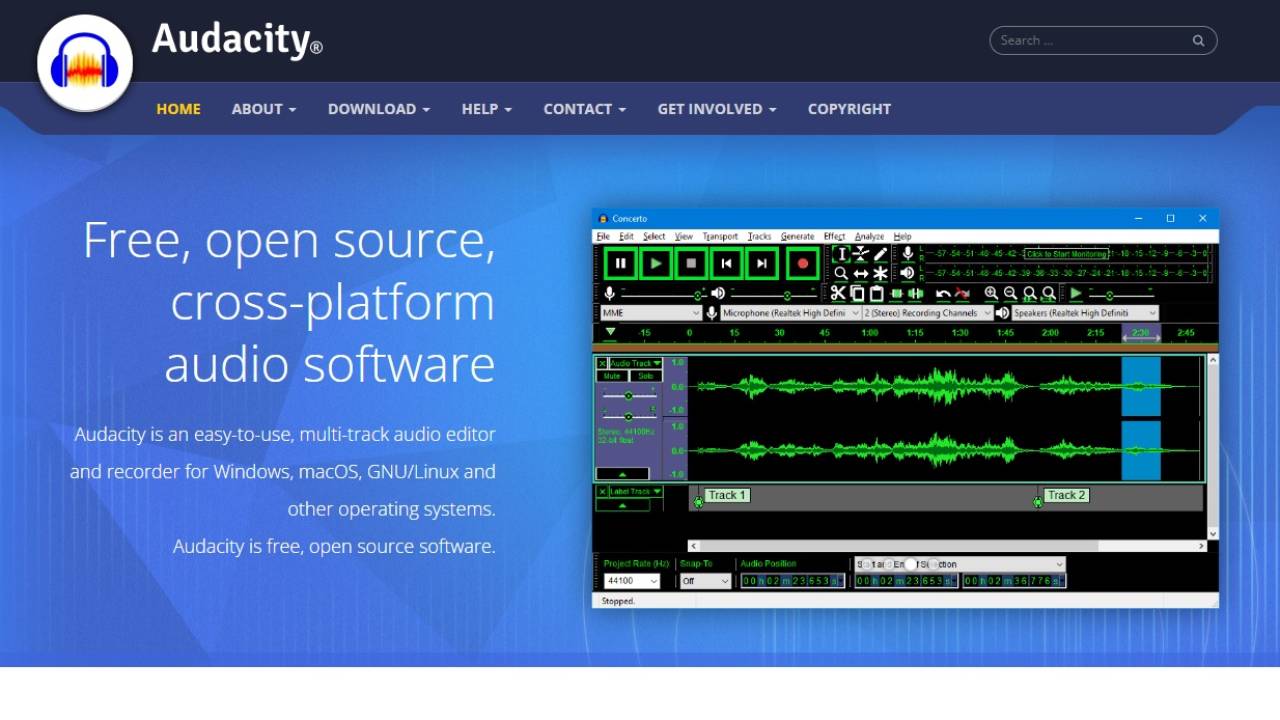The height and width of the screenshot is (720, 1280).
Task: Click the Cut scissors icon
Action: (838, 293)
